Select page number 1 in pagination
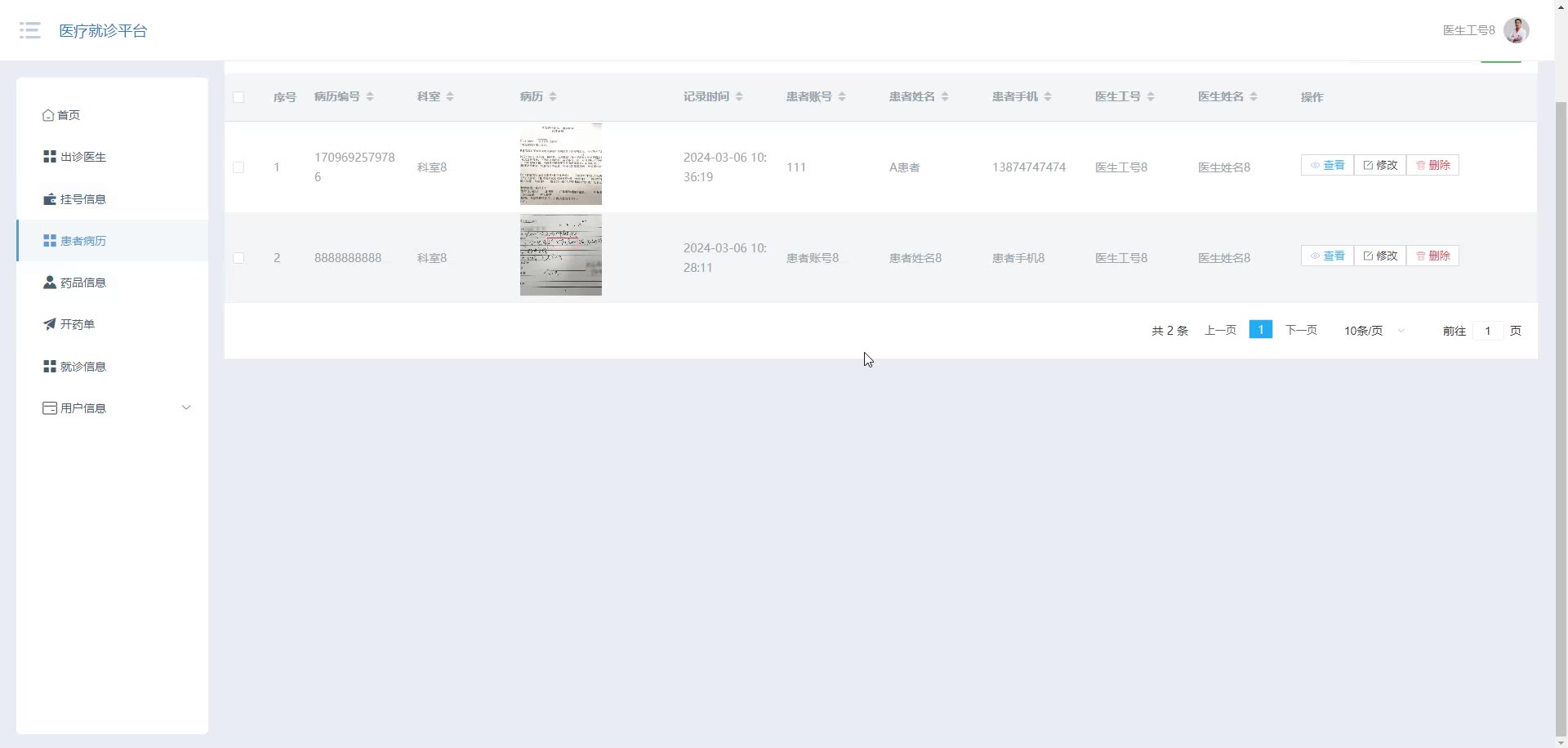This screenshot has height=748, width=1568. click(x=1261, y=329)
